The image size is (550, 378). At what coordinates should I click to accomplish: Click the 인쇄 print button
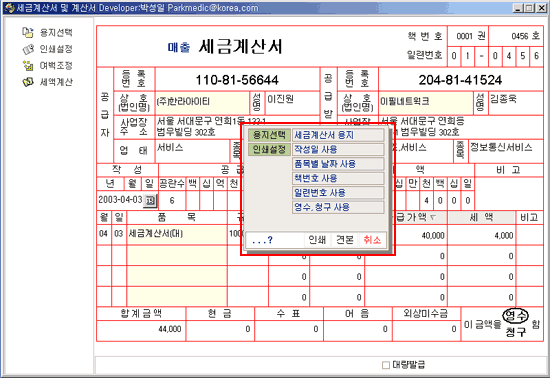point(317,240)
